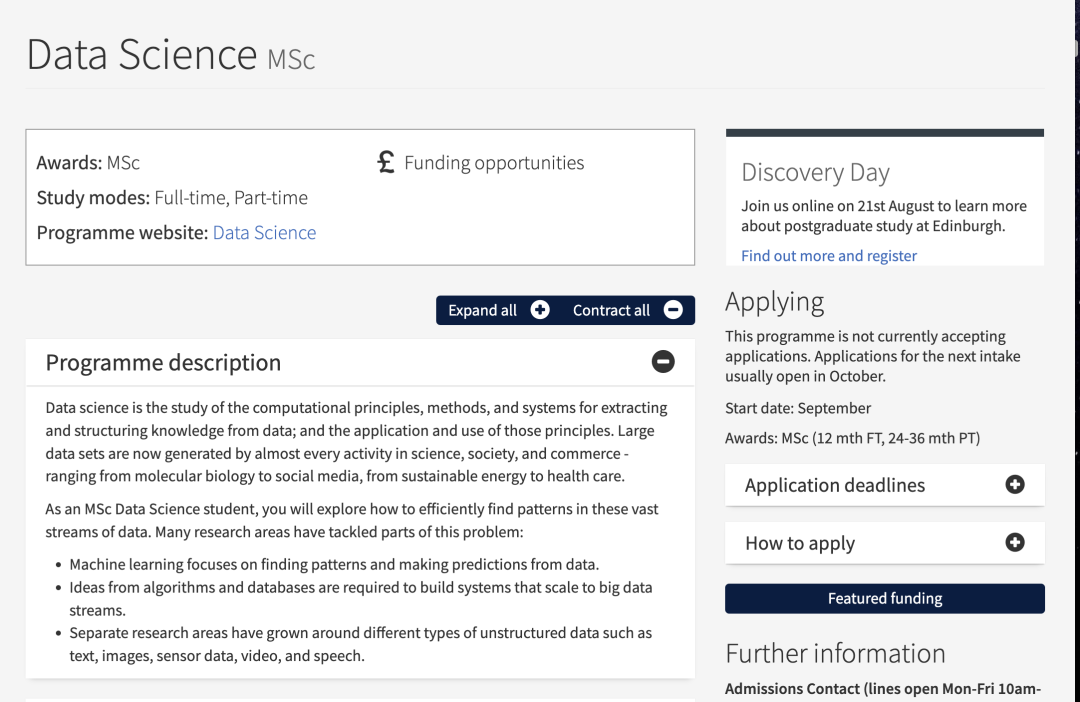Click the Machine learning bullet point
This screenshot has height=702, width=1080.
point(334,564)
